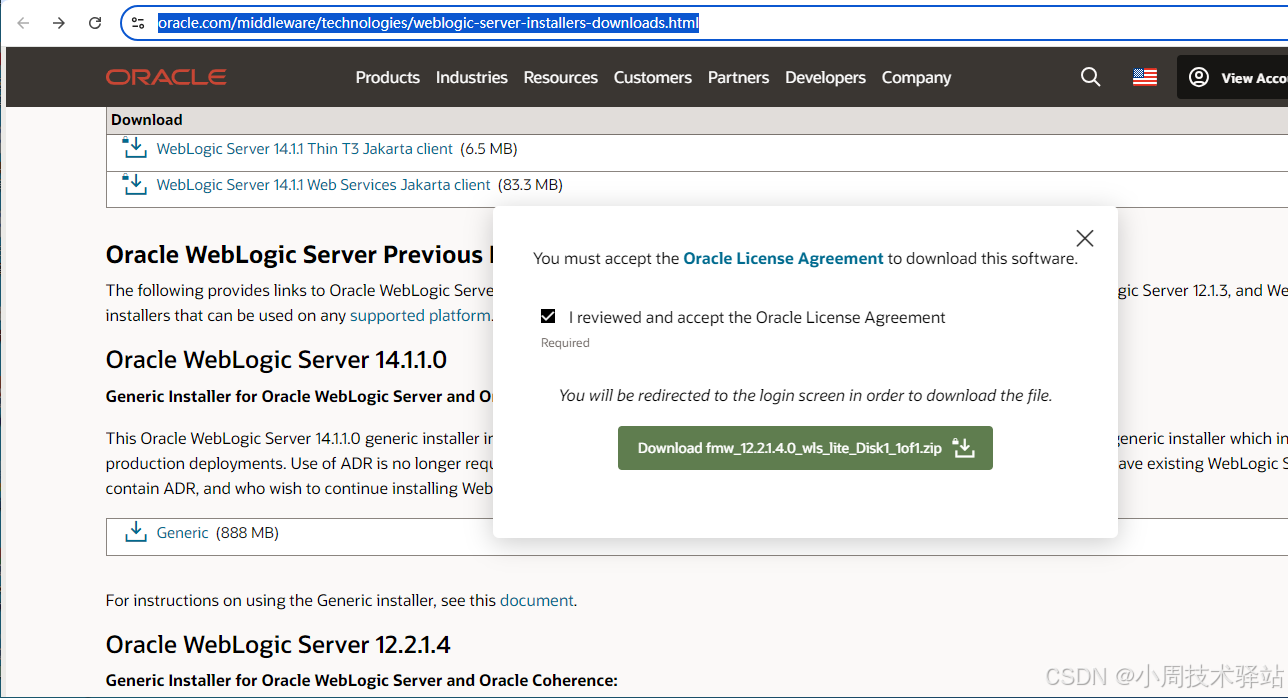The height and width of the screenshot is (698, 1288).
Task: Open the Products menu
Action: (388, 77)
